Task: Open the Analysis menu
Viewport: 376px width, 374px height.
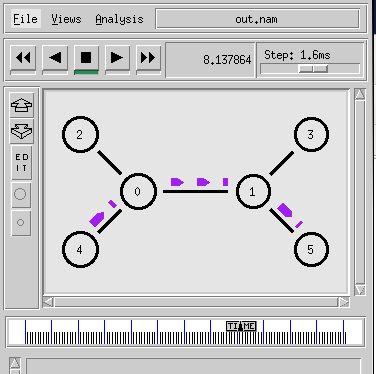Action: tap(119, 19)
